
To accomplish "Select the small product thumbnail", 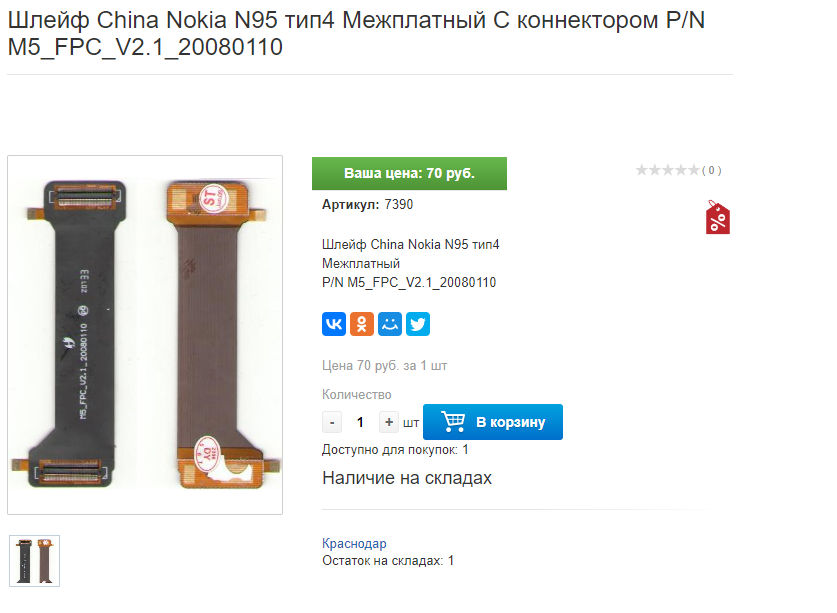I will click(35, 561).
